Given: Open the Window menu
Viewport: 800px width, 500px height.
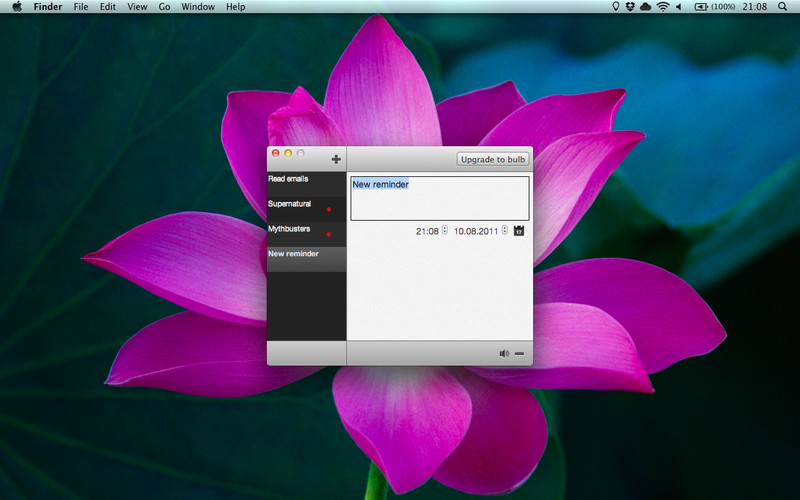Looking at the screenshot, I should coord(197,7).
